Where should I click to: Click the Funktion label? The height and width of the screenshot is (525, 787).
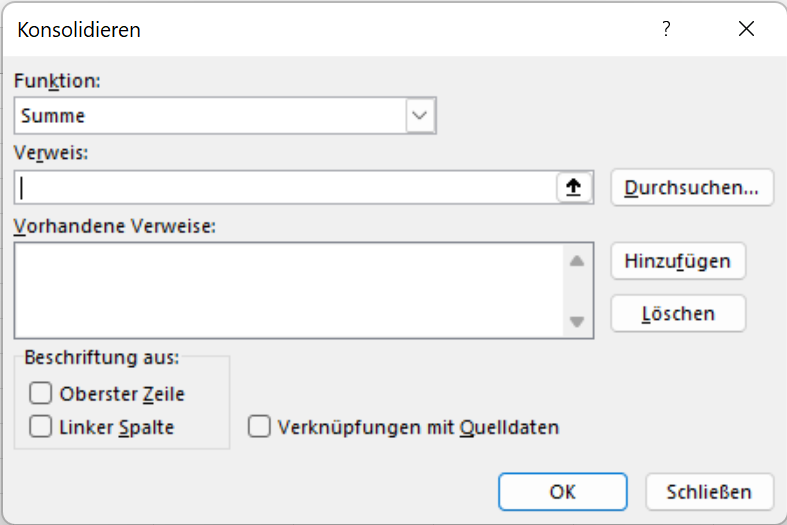(x=58, y=80)
